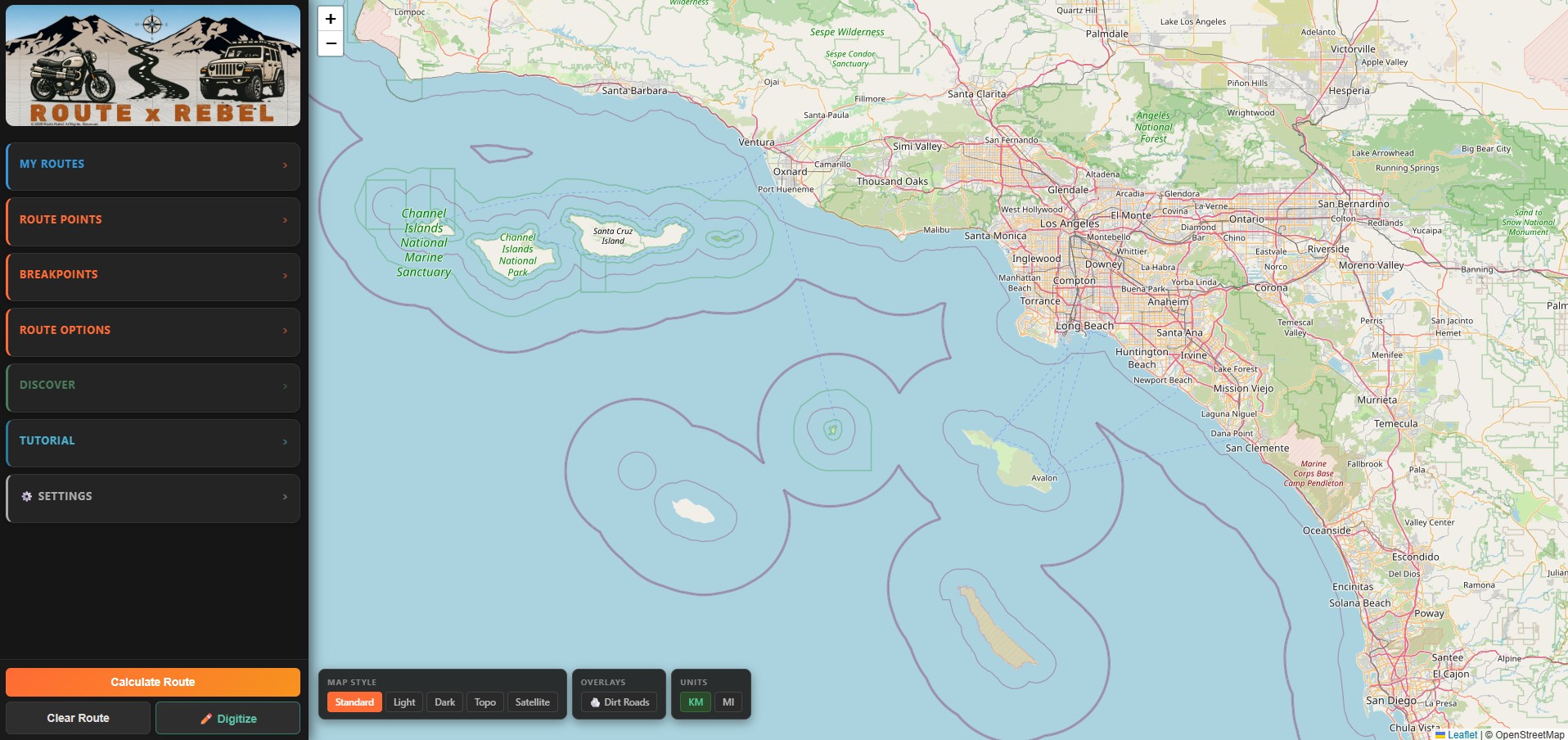This screenshot has height=740, width=1568.
Task: Click the Santa Clarita map label
Action: [x=977, y=93]
